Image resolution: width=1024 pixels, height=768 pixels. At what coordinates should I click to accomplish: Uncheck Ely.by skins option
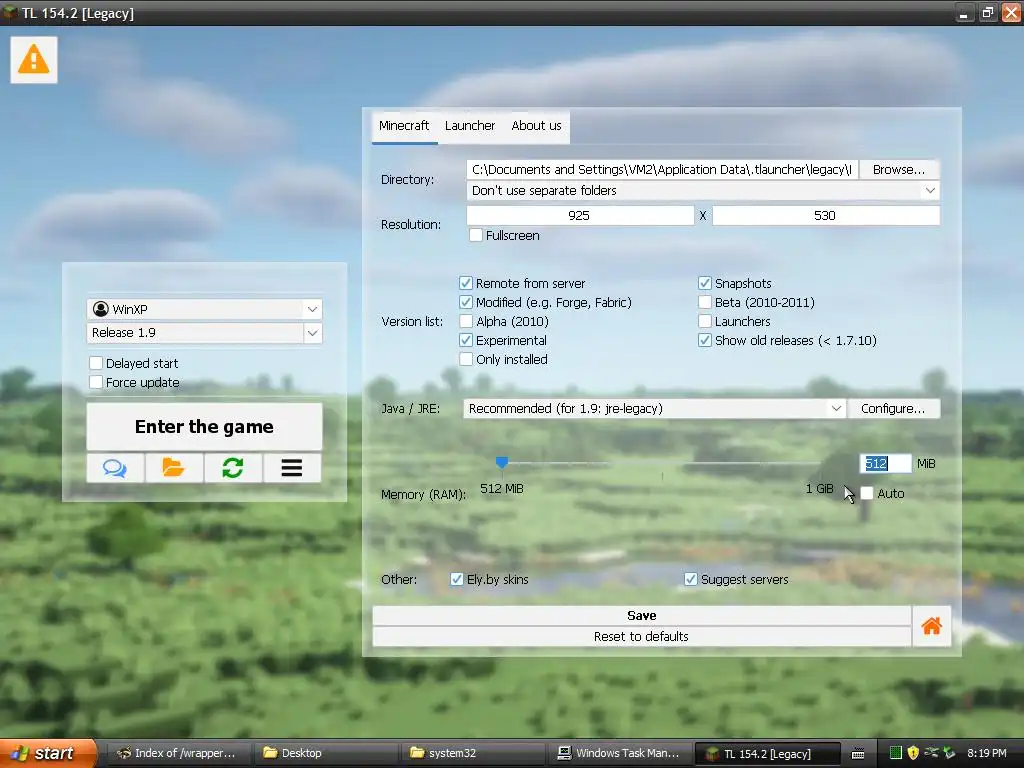(456, 579)
